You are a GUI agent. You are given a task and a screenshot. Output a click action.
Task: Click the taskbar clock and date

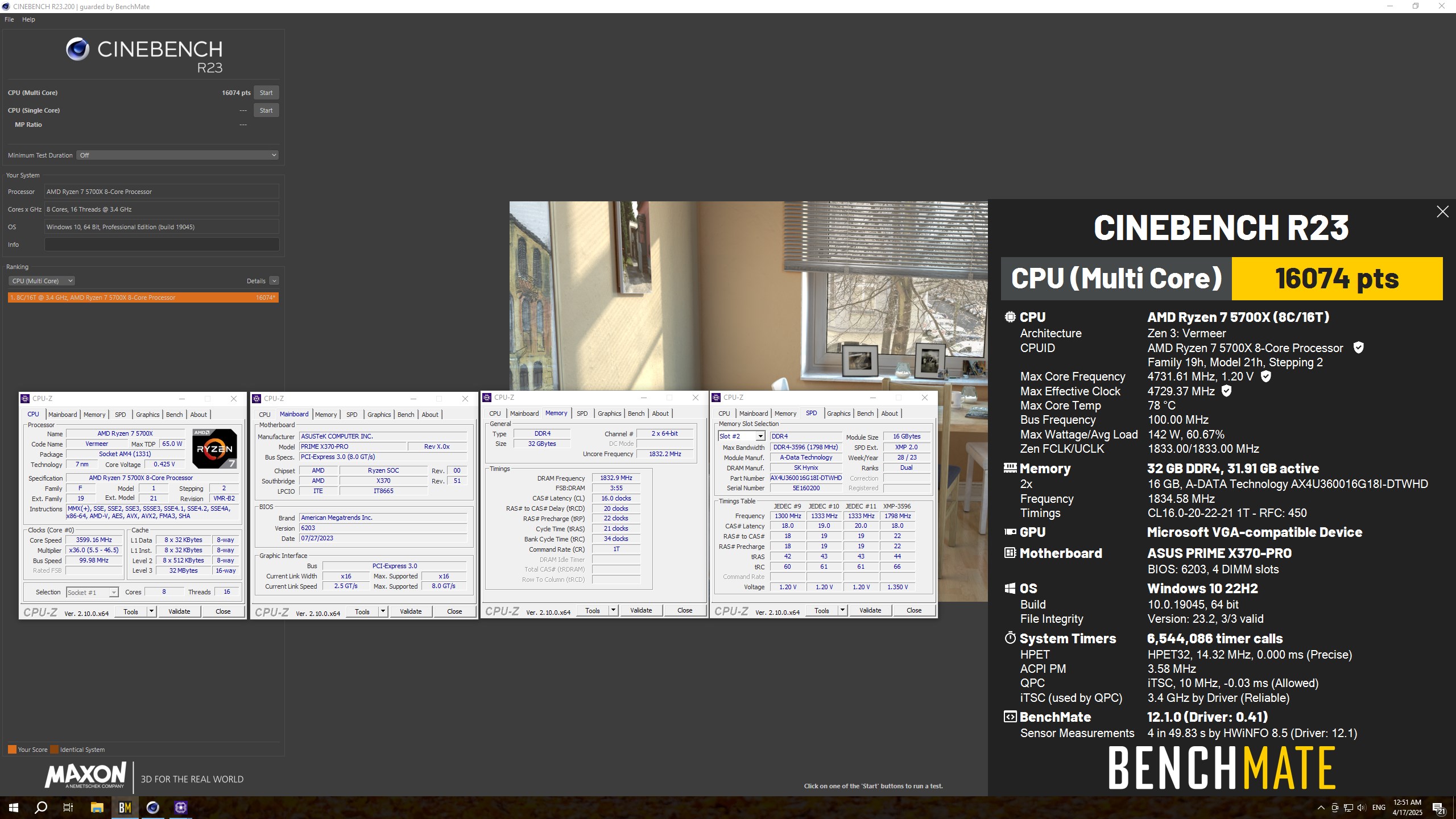click(1407, 808)
